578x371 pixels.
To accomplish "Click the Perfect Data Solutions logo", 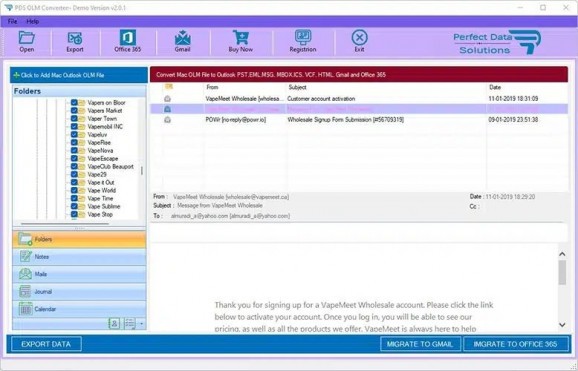I will pyautogui.click(x=497, y=42).
